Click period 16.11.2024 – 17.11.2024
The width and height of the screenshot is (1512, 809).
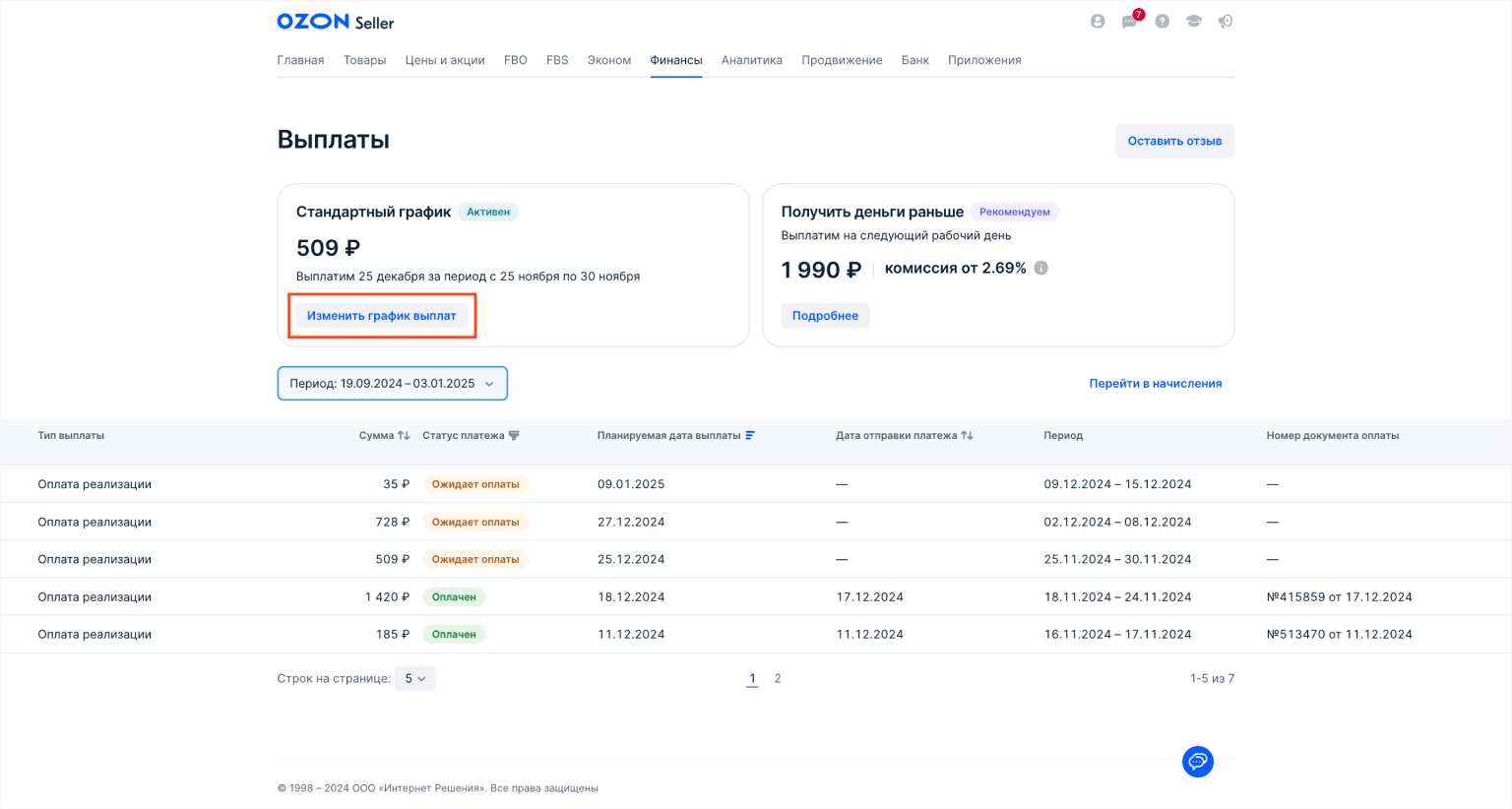pos(1117,634)
